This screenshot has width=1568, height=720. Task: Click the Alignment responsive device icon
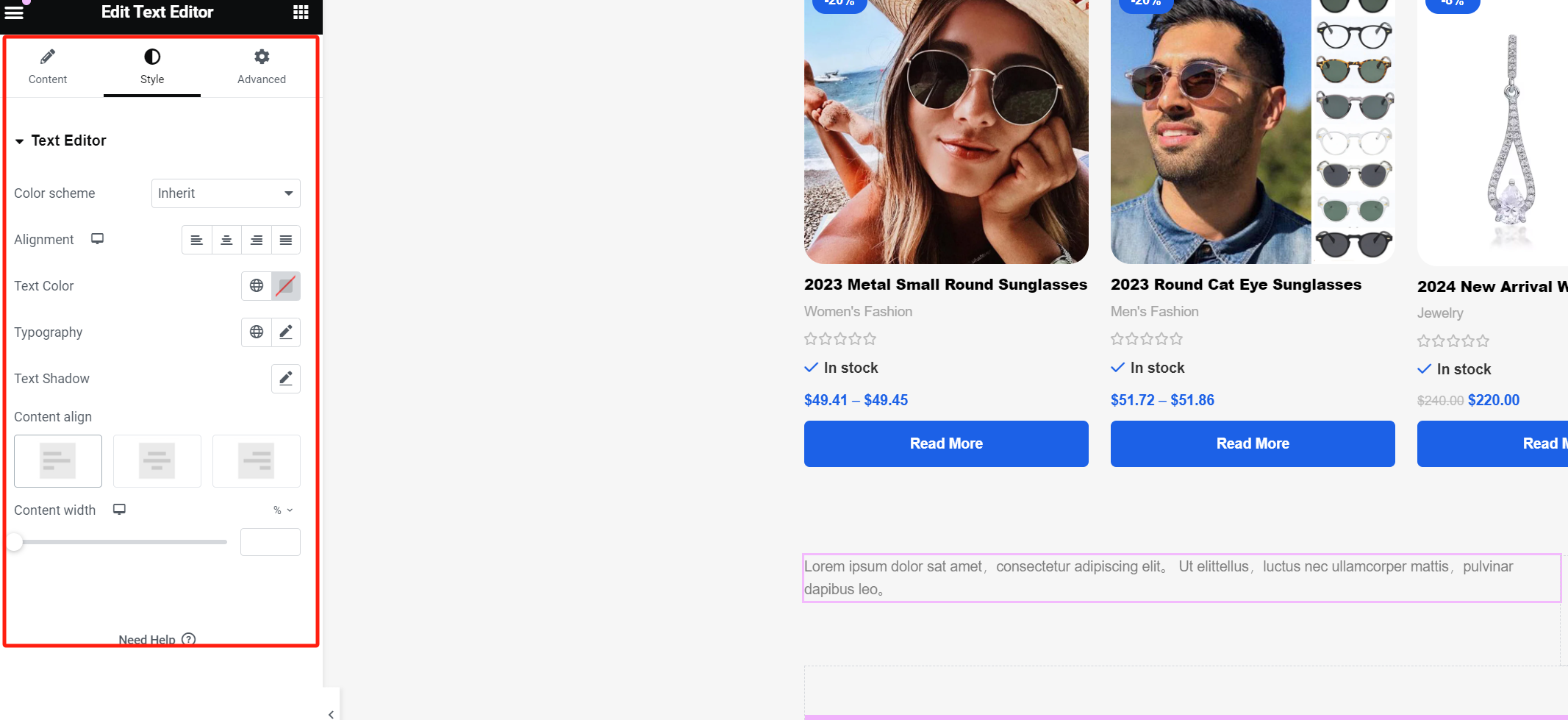pos(97,239)
